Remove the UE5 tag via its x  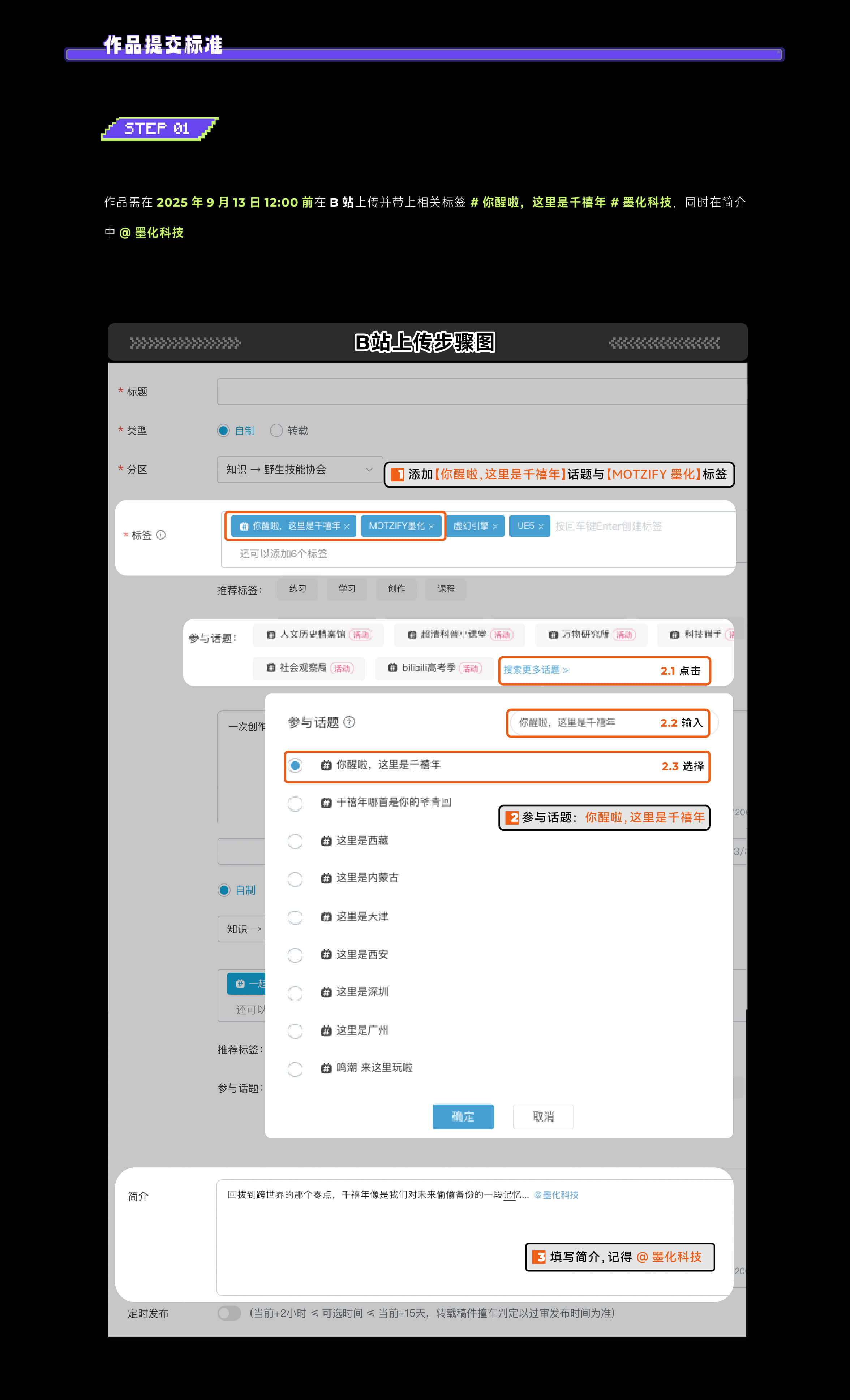541,527
